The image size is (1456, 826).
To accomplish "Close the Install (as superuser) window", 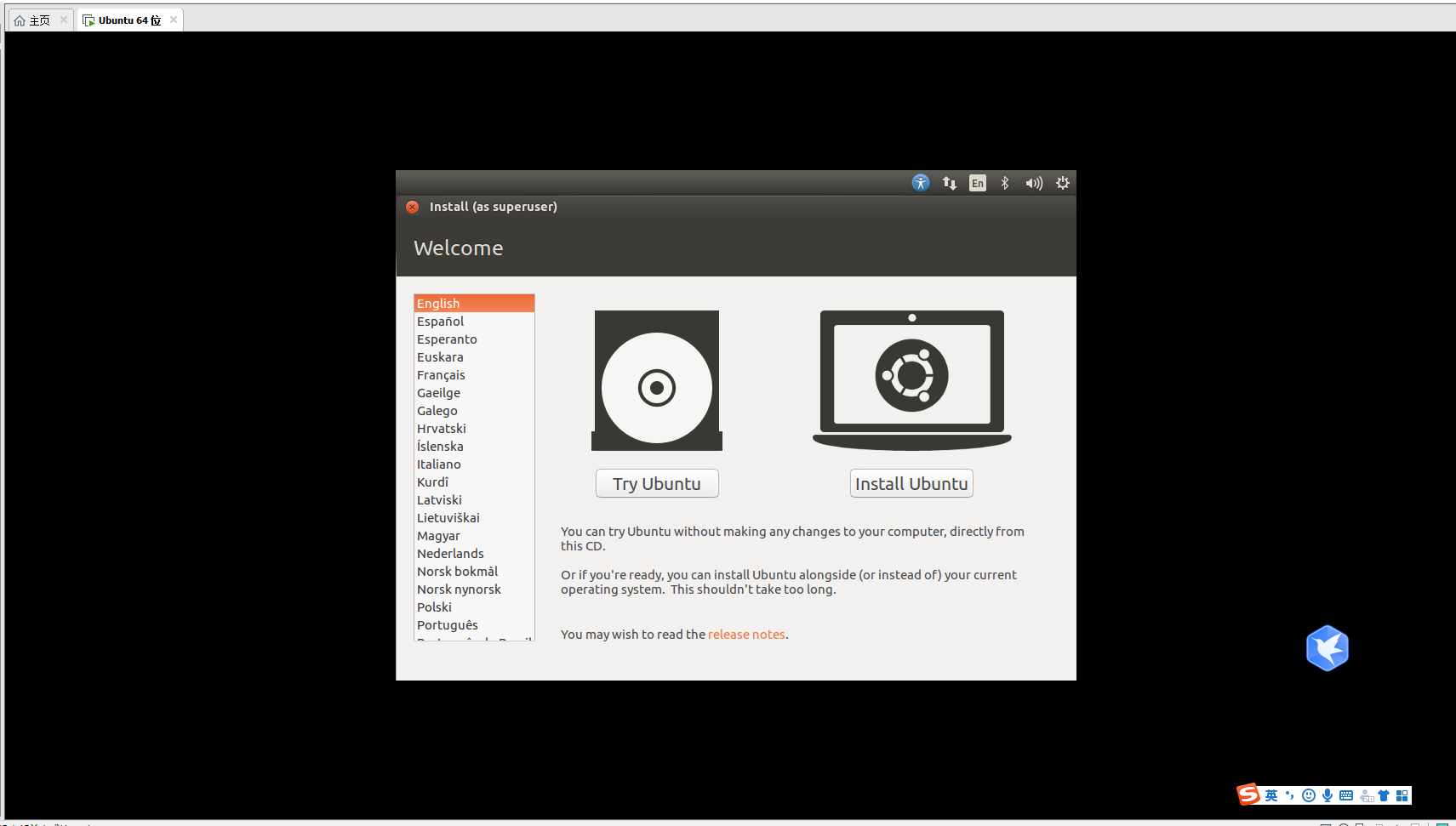I will tap(413, 207).
